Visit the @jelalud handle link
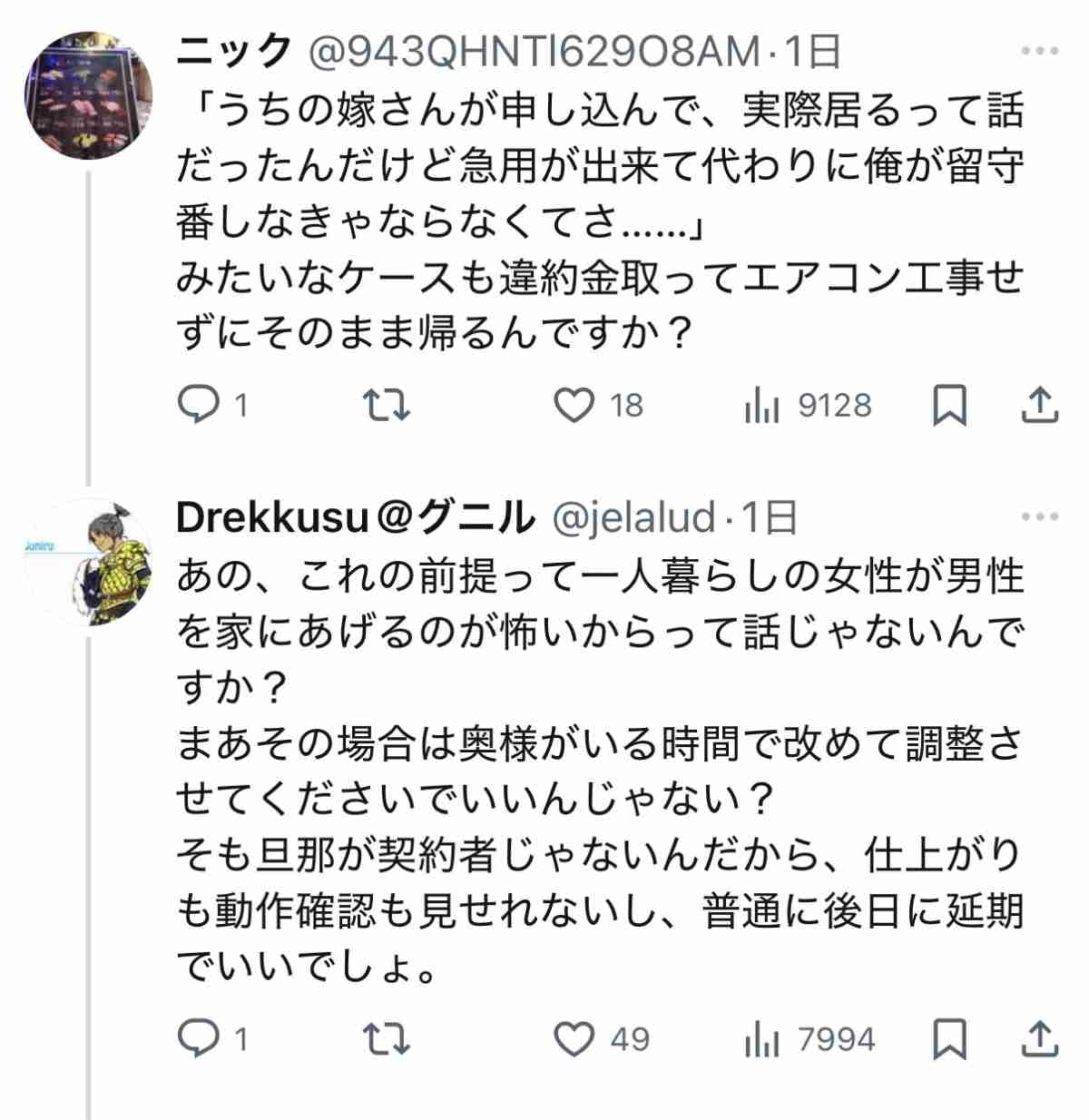This screenshot has width=1089, height=1120. (633, 517)
